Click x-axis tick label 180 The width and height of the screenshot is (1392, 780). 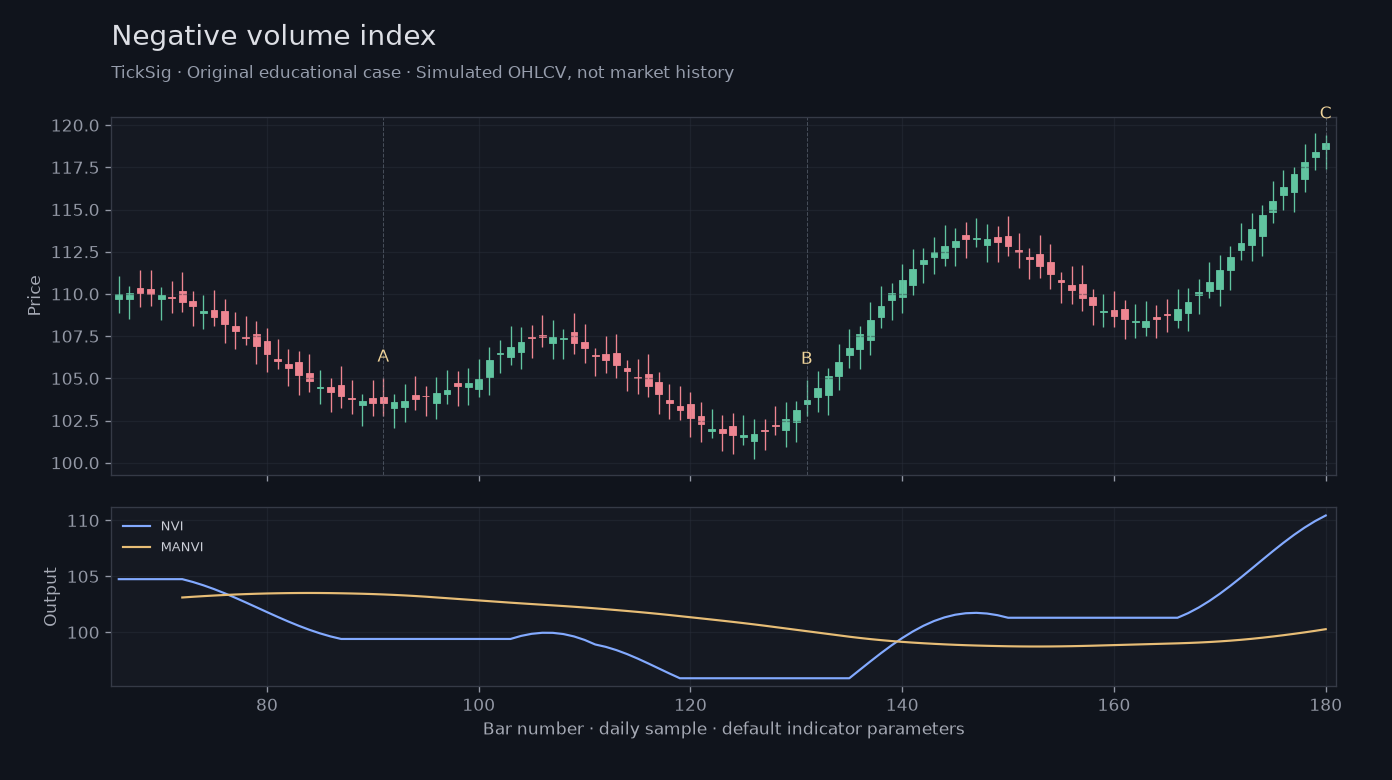pyautogui.click(x=1326, y=703)
